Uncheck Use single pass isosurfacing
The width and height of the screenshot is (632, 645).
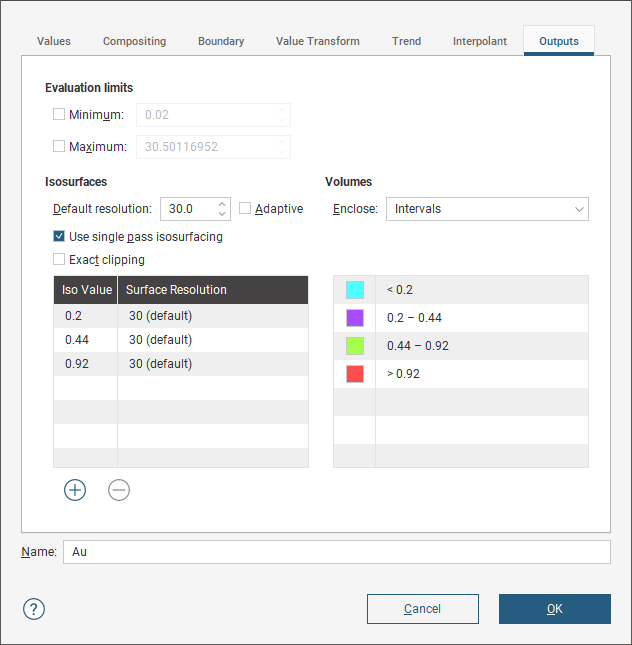point(60,237)
